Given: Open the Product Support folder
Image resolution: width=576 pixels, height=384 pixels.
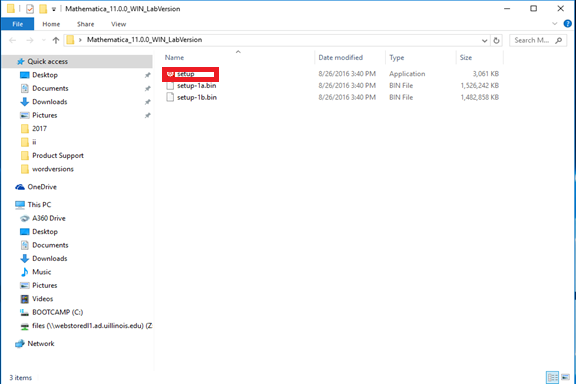Looking at the screenshot, I should pyautogui.click(x=58, y=155).
